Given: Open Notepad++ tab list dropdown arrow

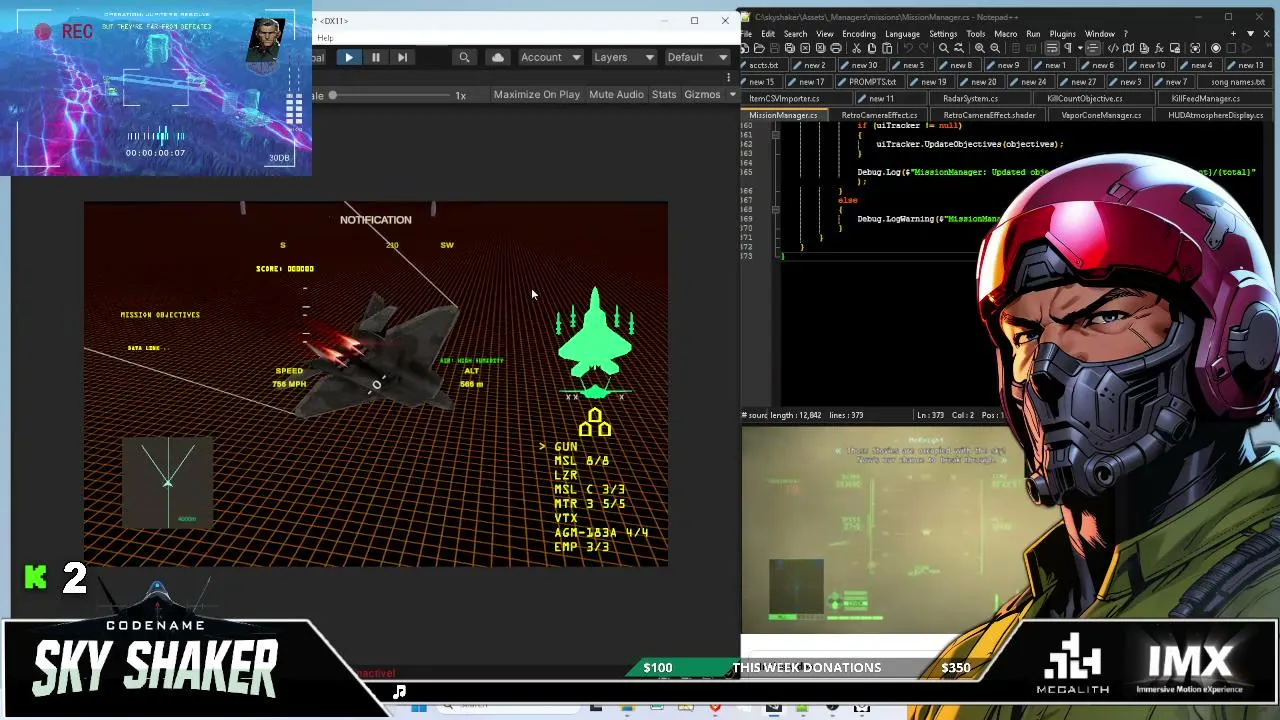Looking at the screenshot, I should click(x=1250, y=34).
